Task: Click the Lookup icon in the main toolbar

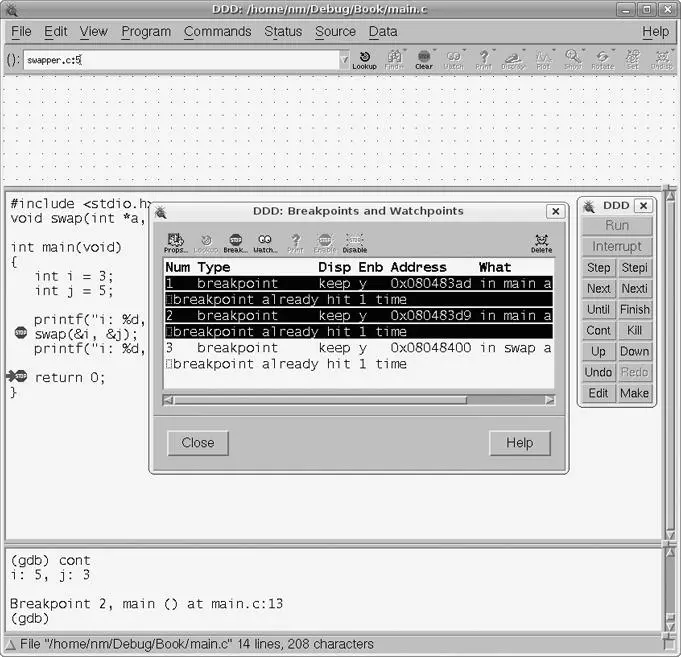Action: pos(364,59)
